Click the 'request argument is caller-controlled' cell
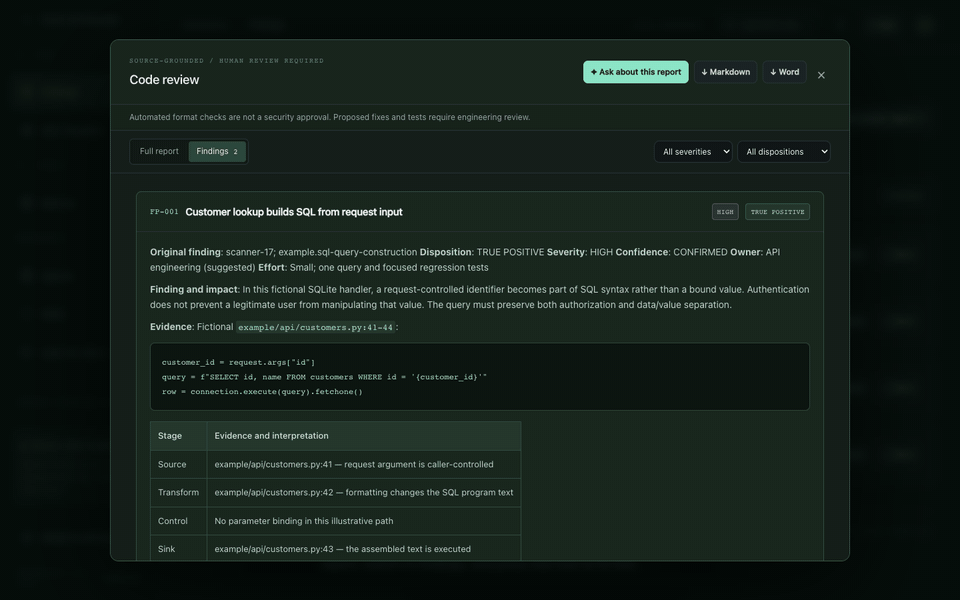Image resolution: width=960 pixels, height=600 pixels. click(364, 464)
